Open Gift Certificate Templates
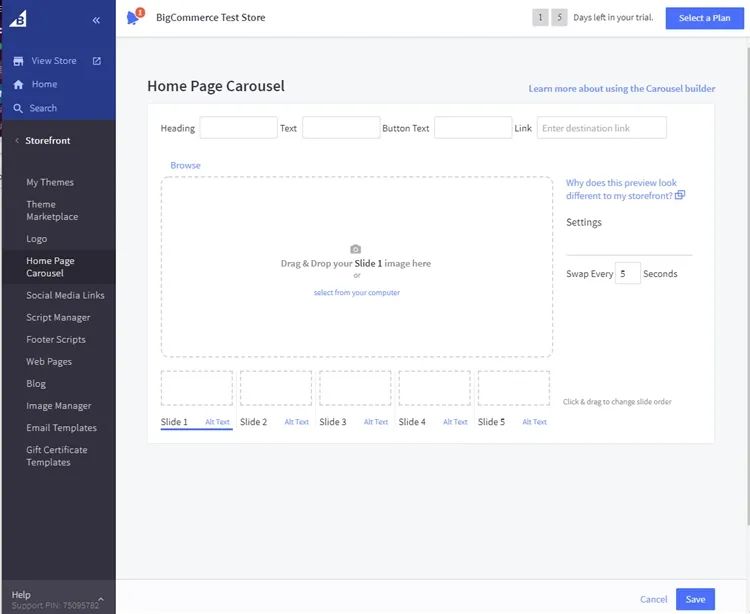The image size is (750, 614). (56, 456)
